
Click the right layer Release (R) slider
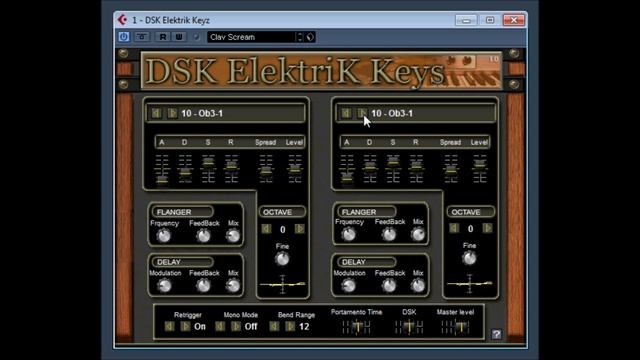tap(416, 169)
